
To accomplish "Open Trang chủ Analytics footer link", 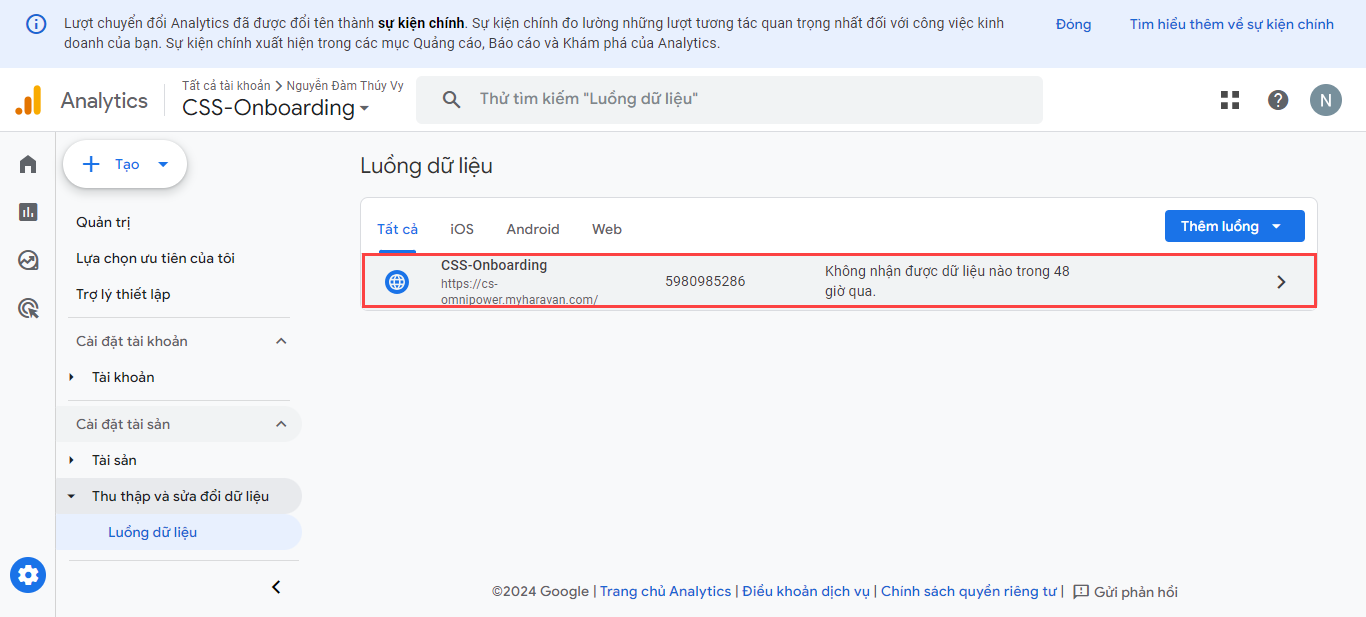I will pos(666,591).
